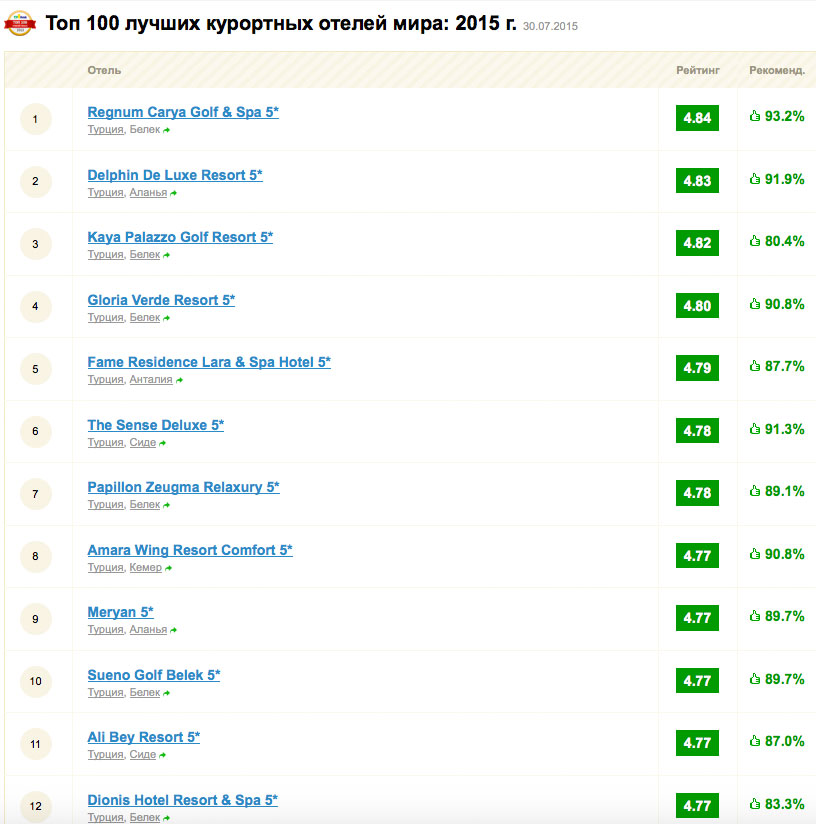Click the Турция link under Papillon Zeugma Relaxury
Screen dimensions: 816x824
point(106,504)
